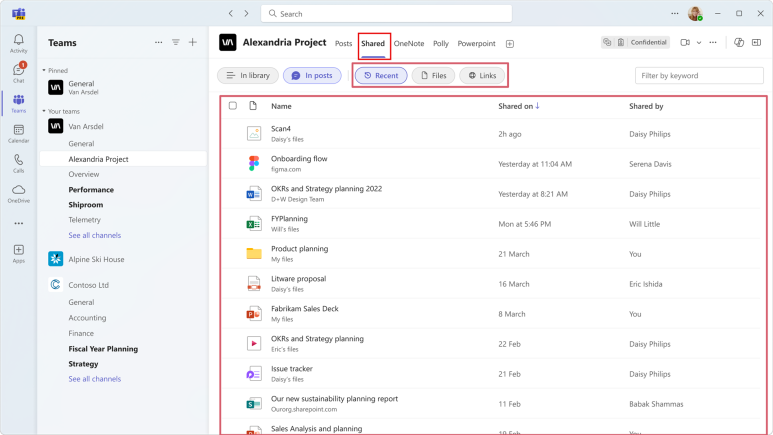Add a new tab with plus icon
Screen dimensions: 773x435
(x=510, y=44)
